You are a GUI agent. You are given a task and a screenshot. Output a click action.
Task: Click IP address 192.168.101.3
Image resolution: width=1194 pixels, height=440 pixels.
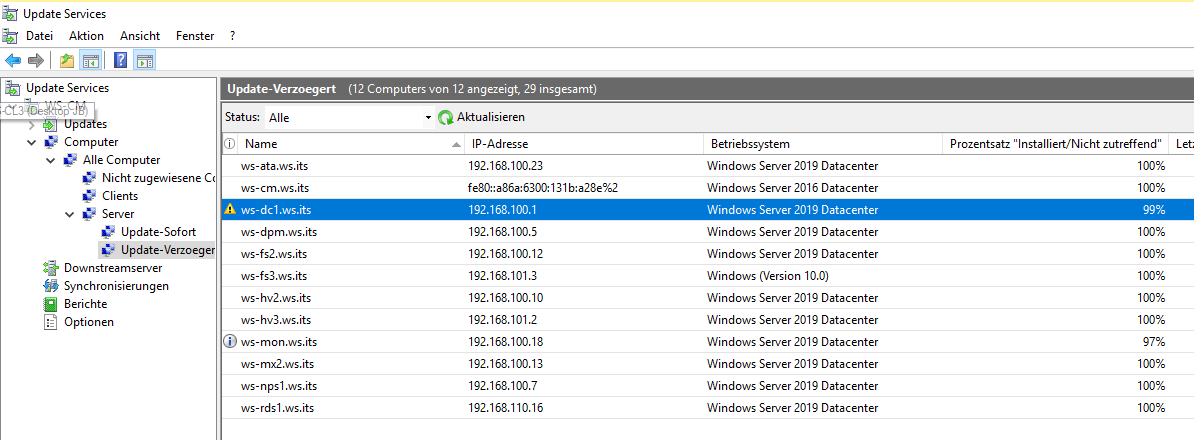pos(503,276)
